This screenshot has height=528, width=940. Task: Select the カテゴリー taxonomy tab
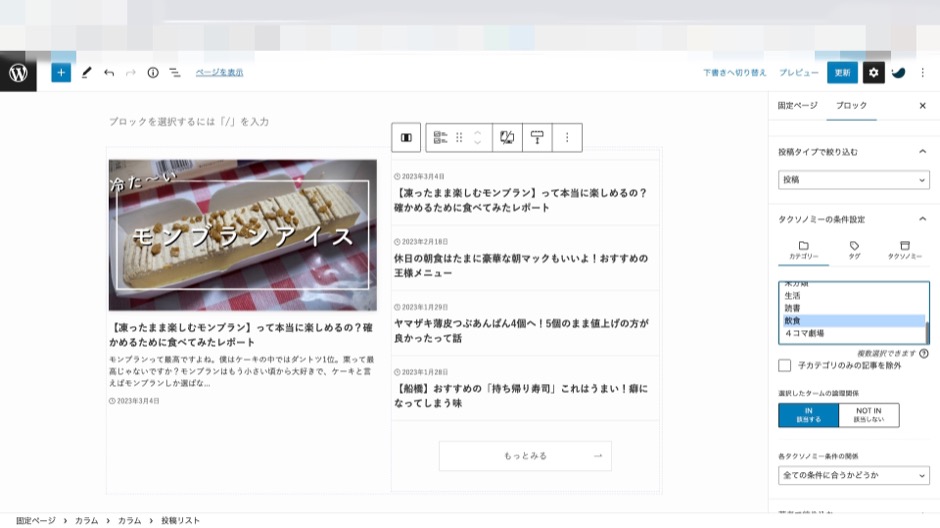point(803,250)
